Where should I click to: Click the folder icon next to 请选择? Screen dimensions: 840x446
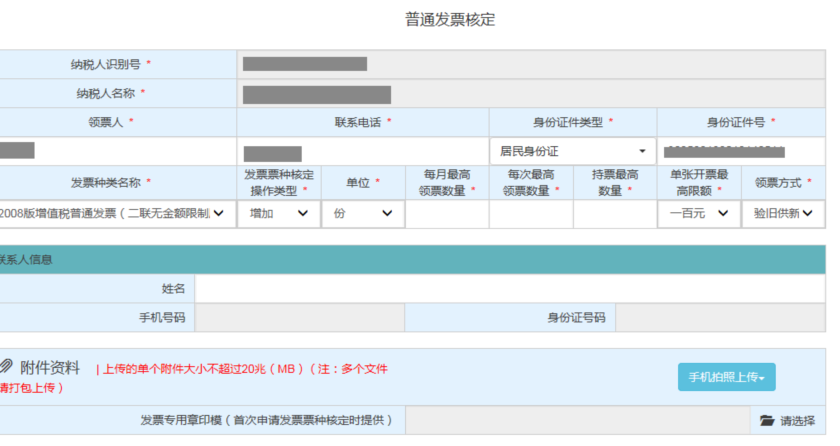767,421
